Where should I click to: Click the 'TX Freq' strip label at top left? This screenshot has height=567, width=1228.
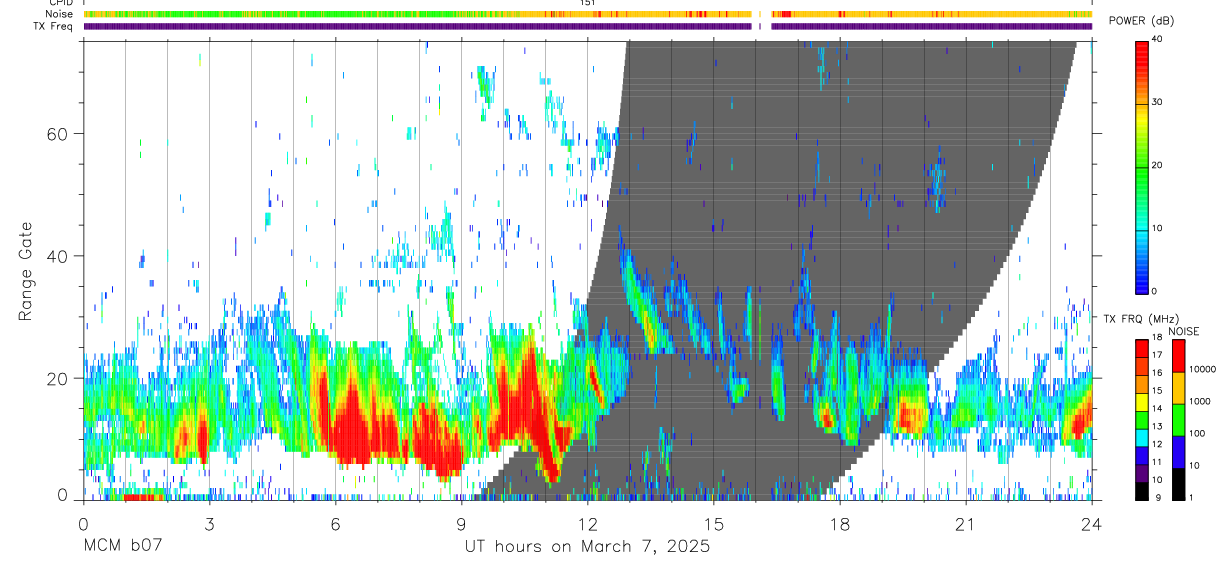pyautogui.click(x=54, y=26)
